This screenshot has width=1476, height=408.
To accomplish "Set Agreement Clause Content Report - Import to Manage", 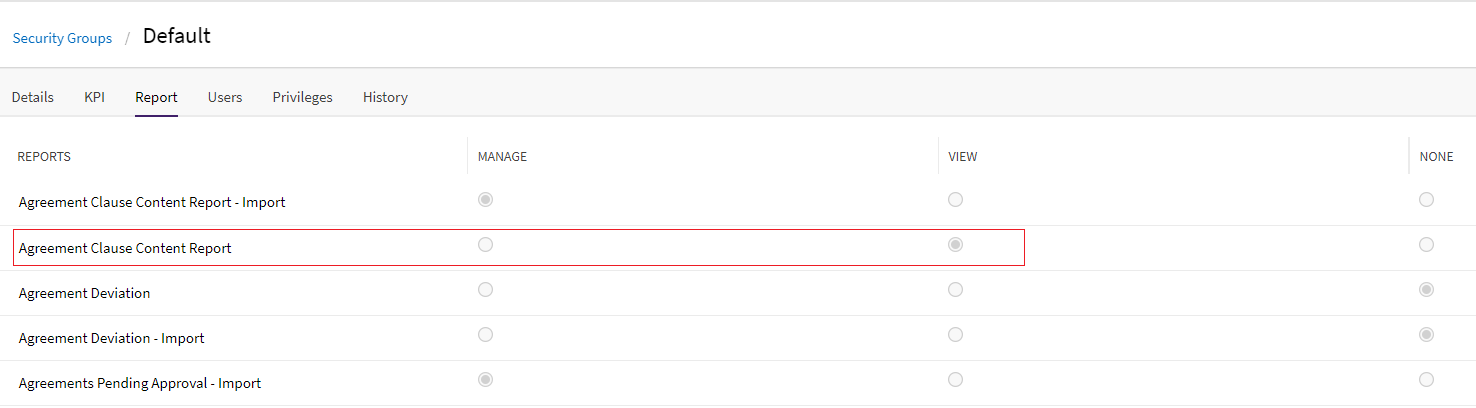I will pyautogui.click(x=485, y=200).
